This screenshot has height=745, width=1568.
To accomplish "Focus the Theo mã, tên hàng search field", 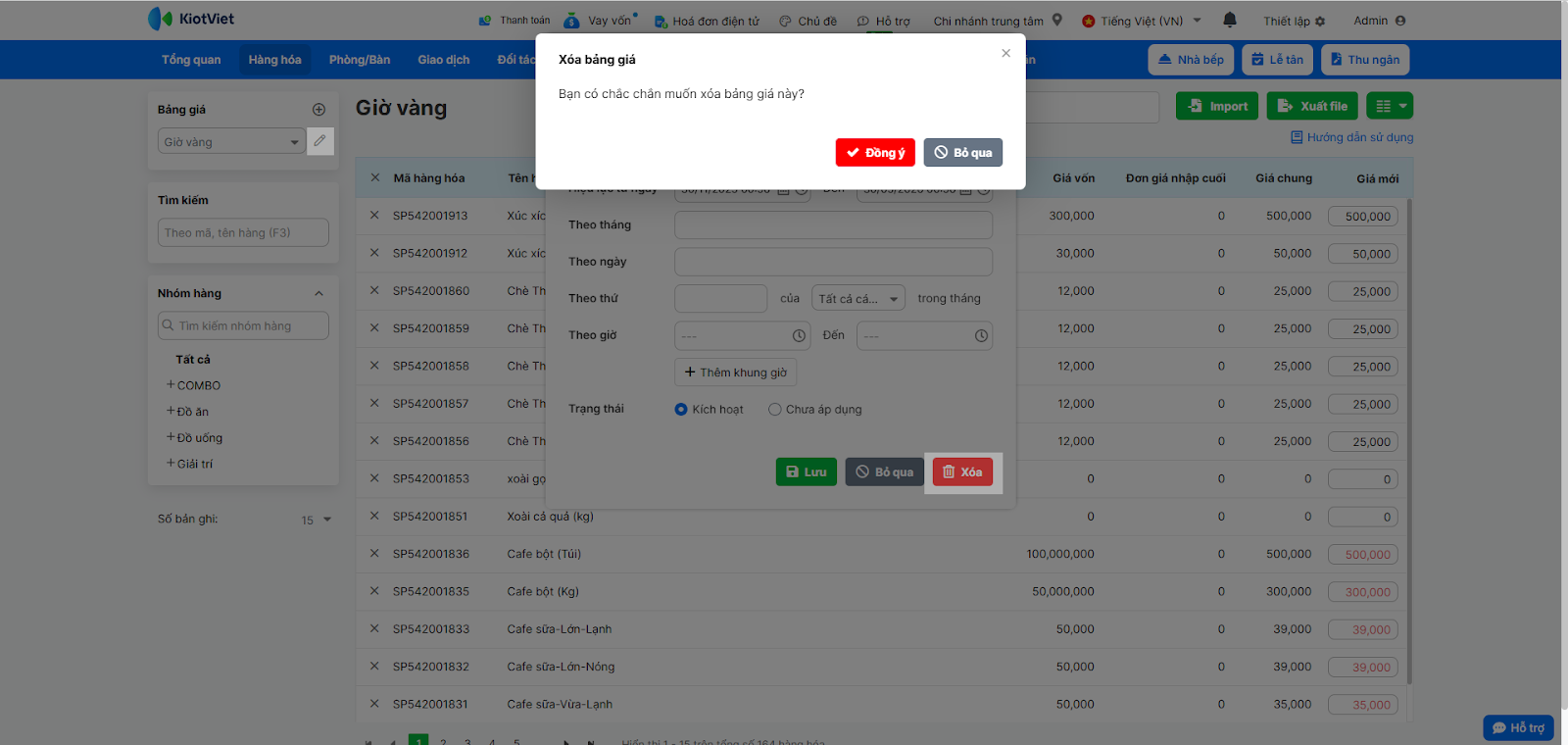I will (x=243, y=232).
